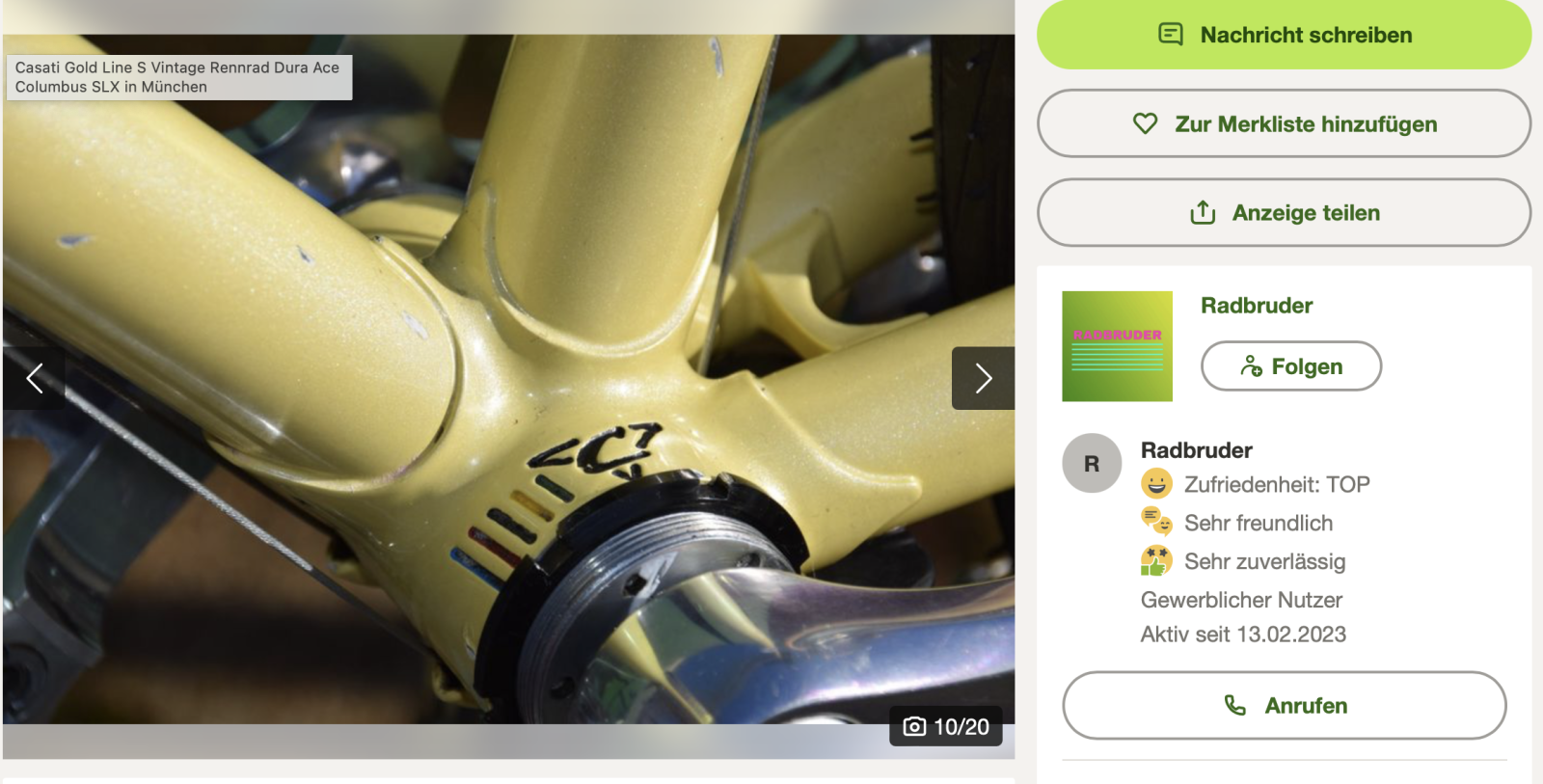Click the round R avatar

coord(1092,464)
